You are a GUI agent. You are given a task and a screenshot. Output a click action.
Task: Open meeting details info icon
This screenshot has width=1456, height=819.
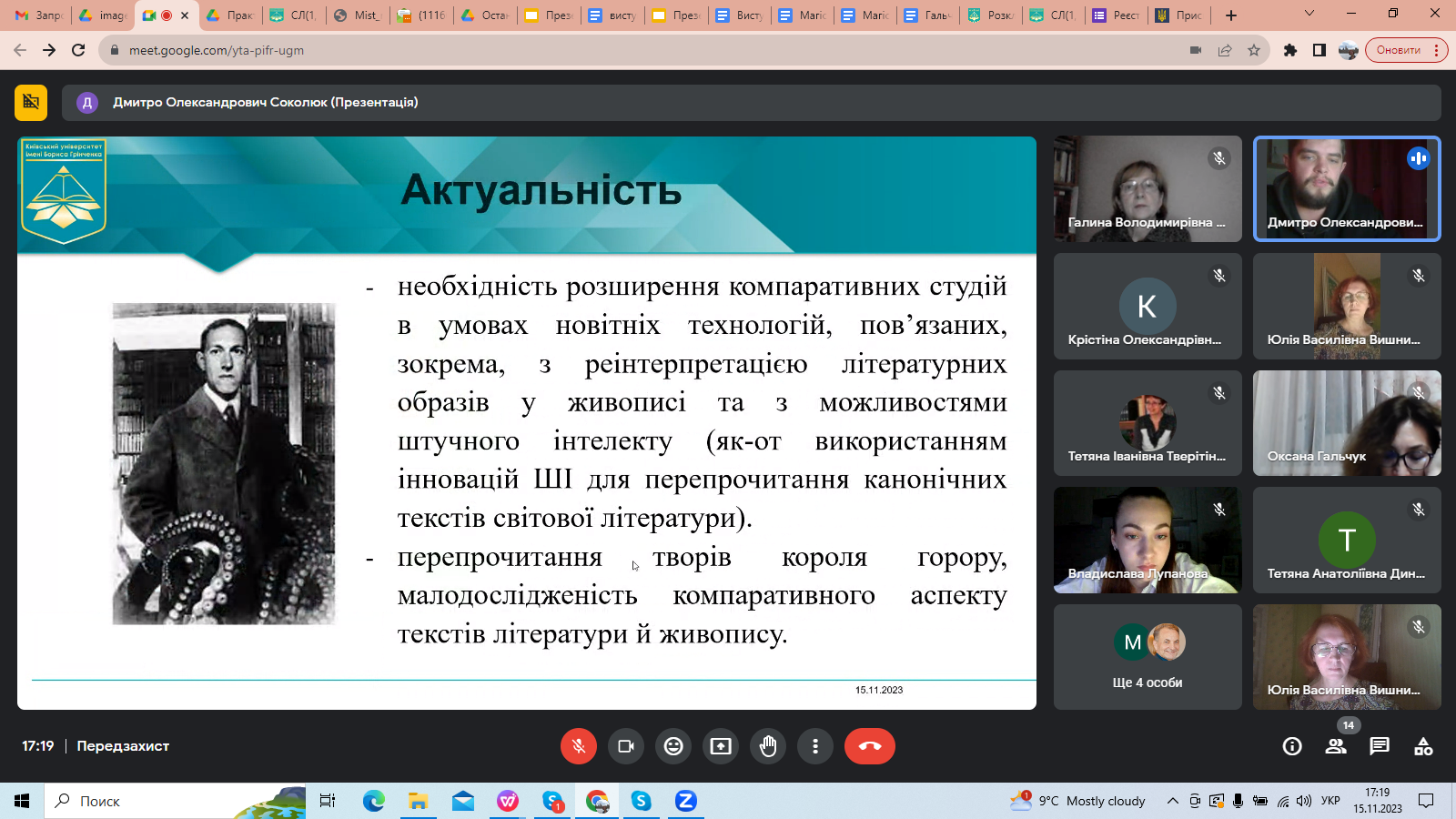click(x=1291, y=747)
